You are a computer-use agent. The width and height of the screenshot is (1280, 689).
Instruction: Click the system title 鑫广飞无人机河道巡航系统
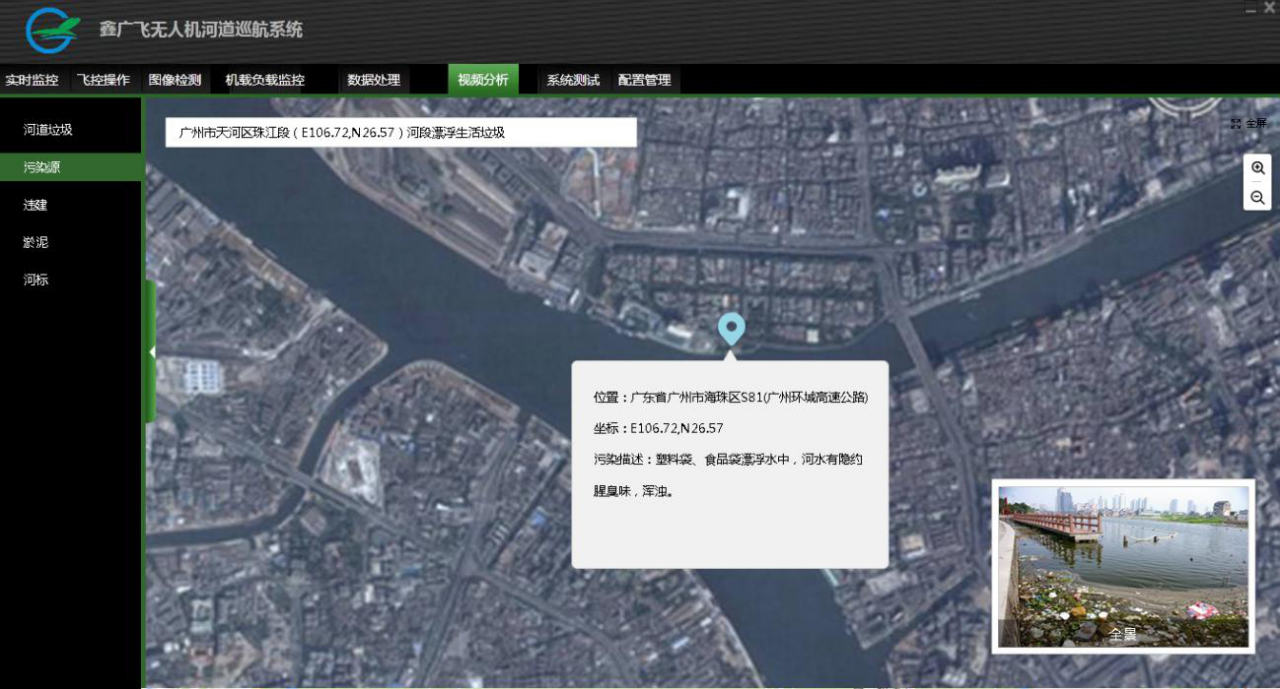click(201, 30)
